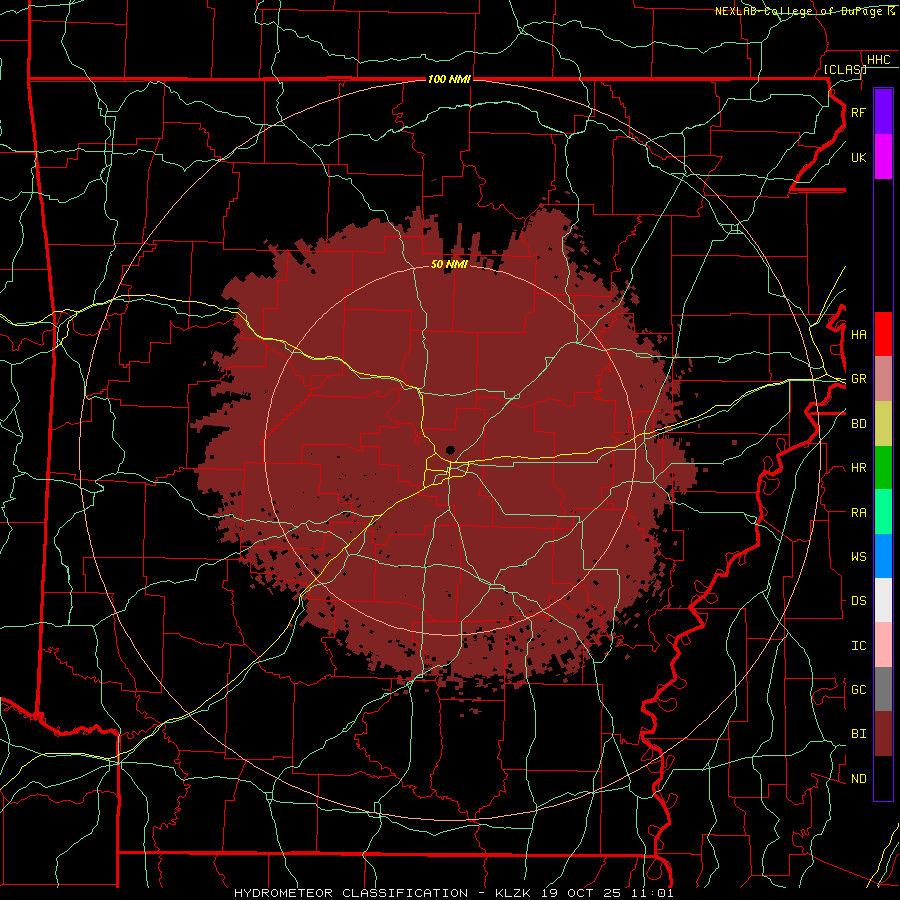
Task: Select the IC light pink legend swatch
Action: pos(883,645)
